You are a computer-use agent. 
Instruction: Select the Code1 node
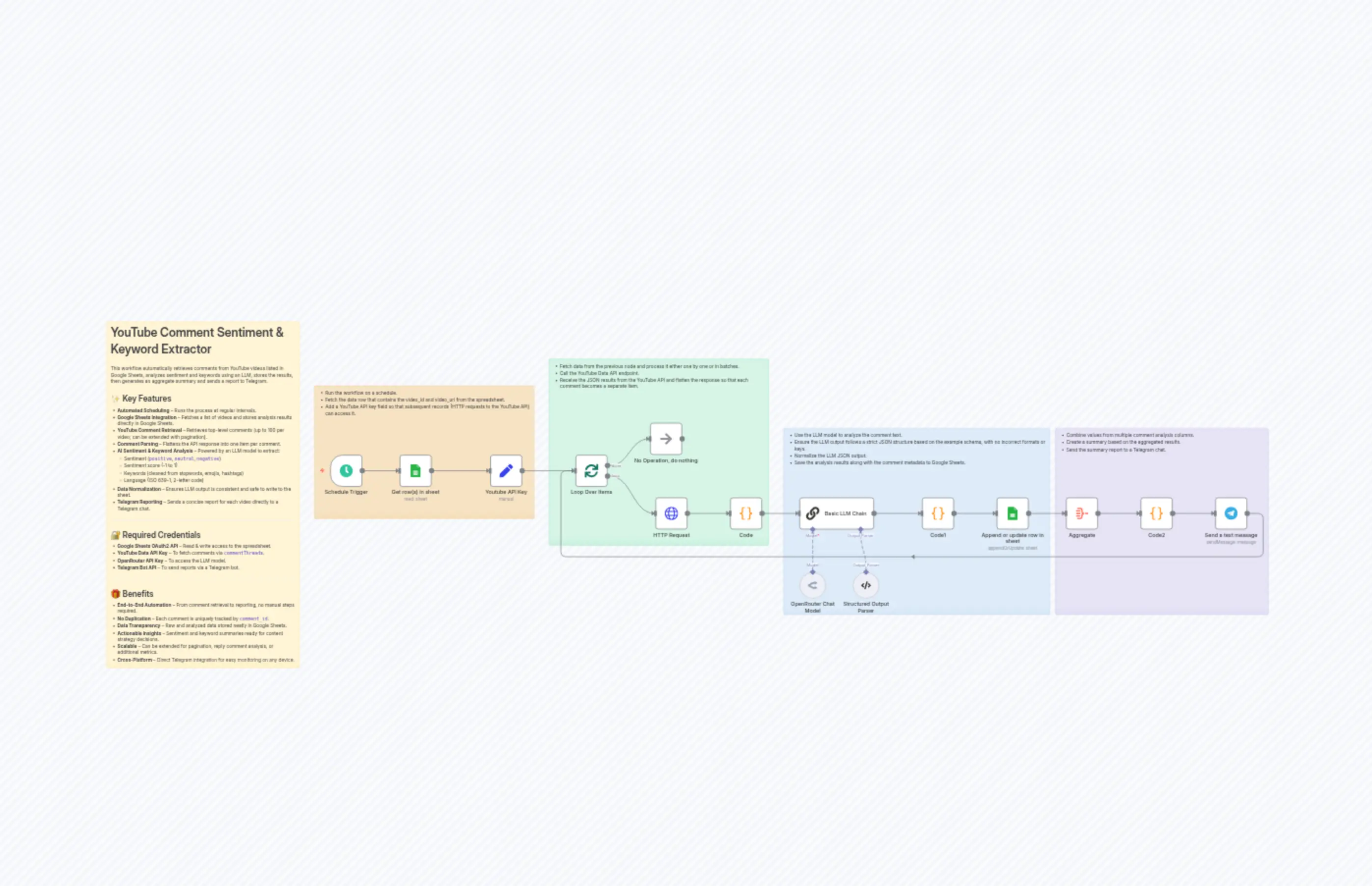click(938, 513)
